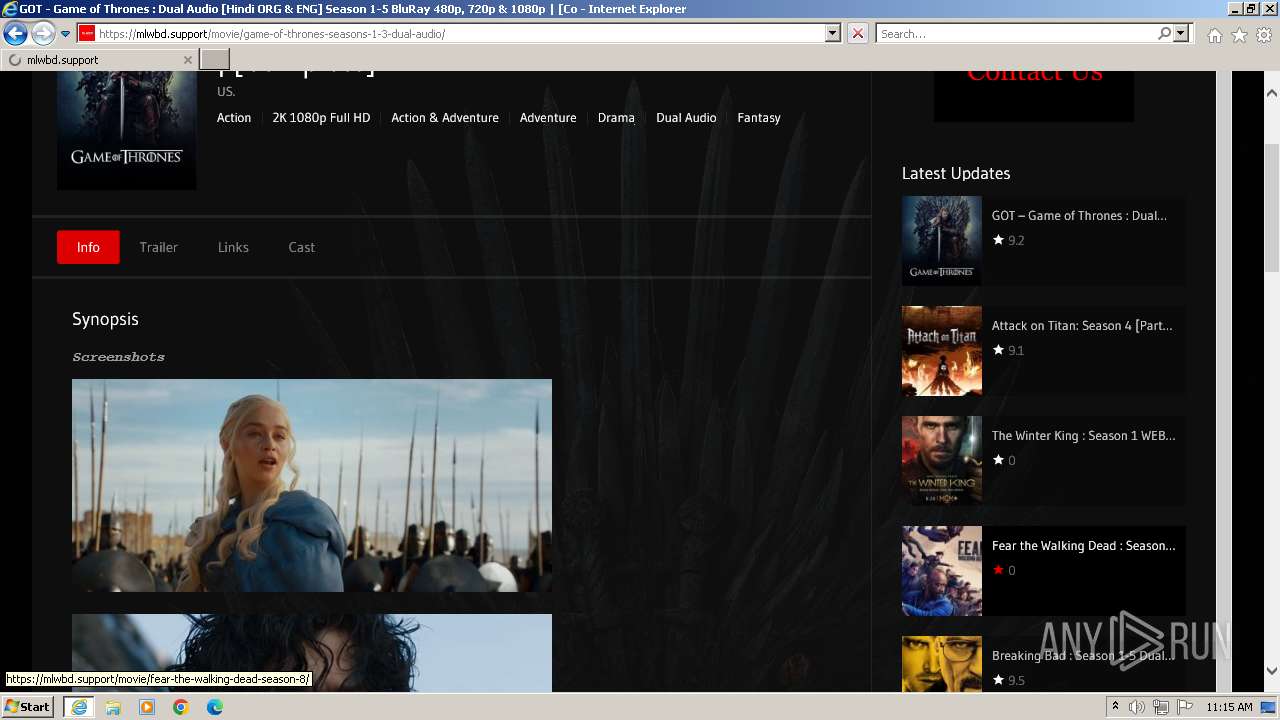This screenshot has height=720, width=1280.
Task: Click the page scrollbar up arrow
Action: (1272, 93)
